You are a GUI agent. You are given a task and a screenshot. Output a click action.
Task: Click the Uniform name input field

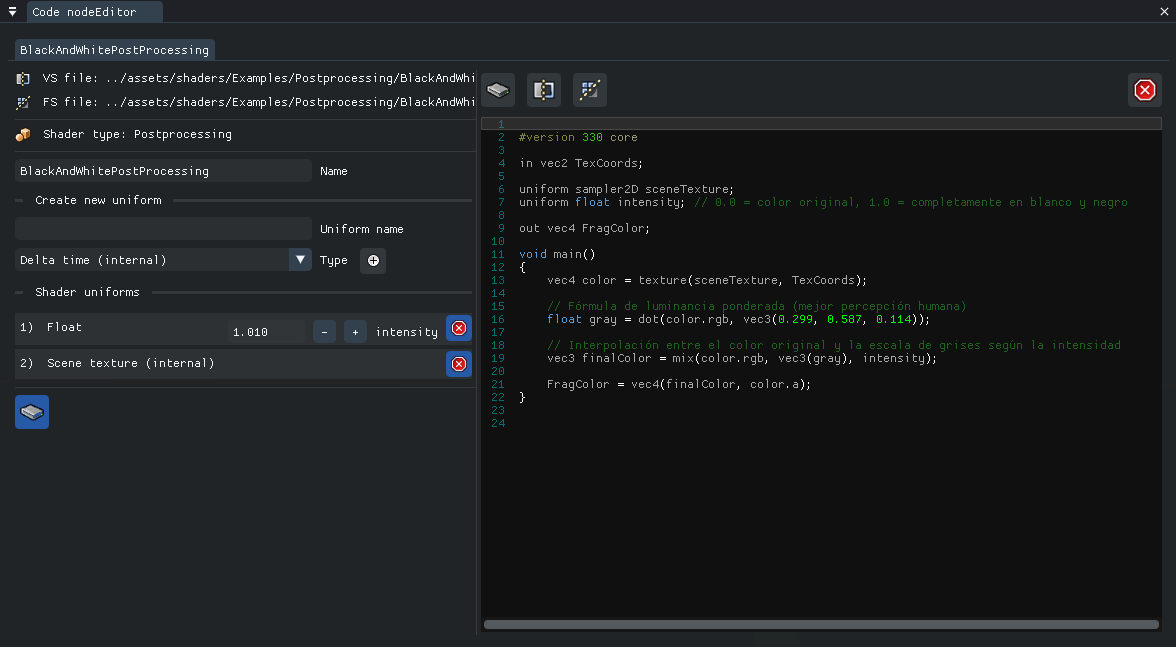pyautogui.click(x=162, y=228)
